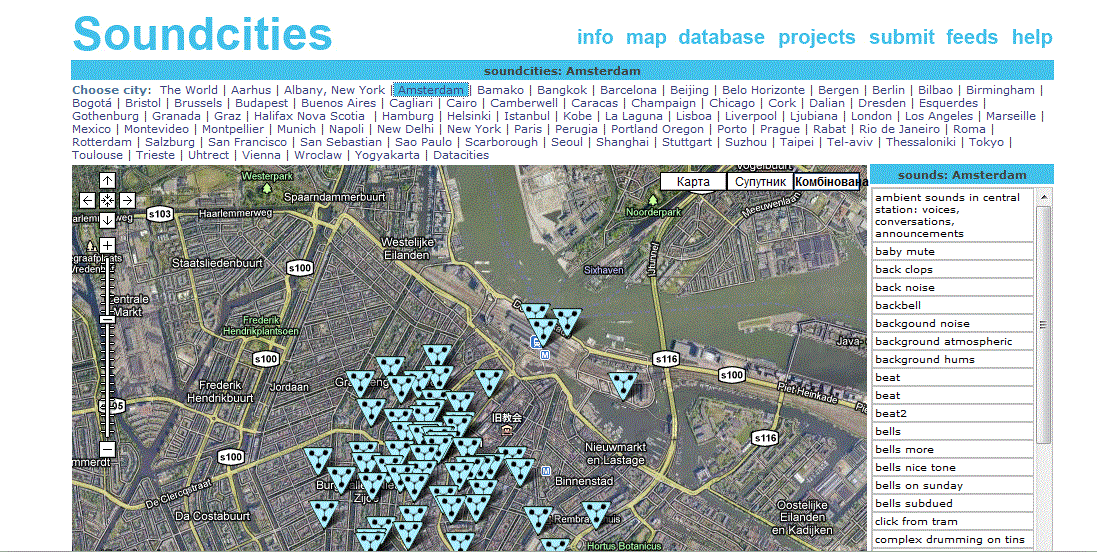Select The World in city chooser
Viewport: 1097px width, 552px height.
click(189, 90)
